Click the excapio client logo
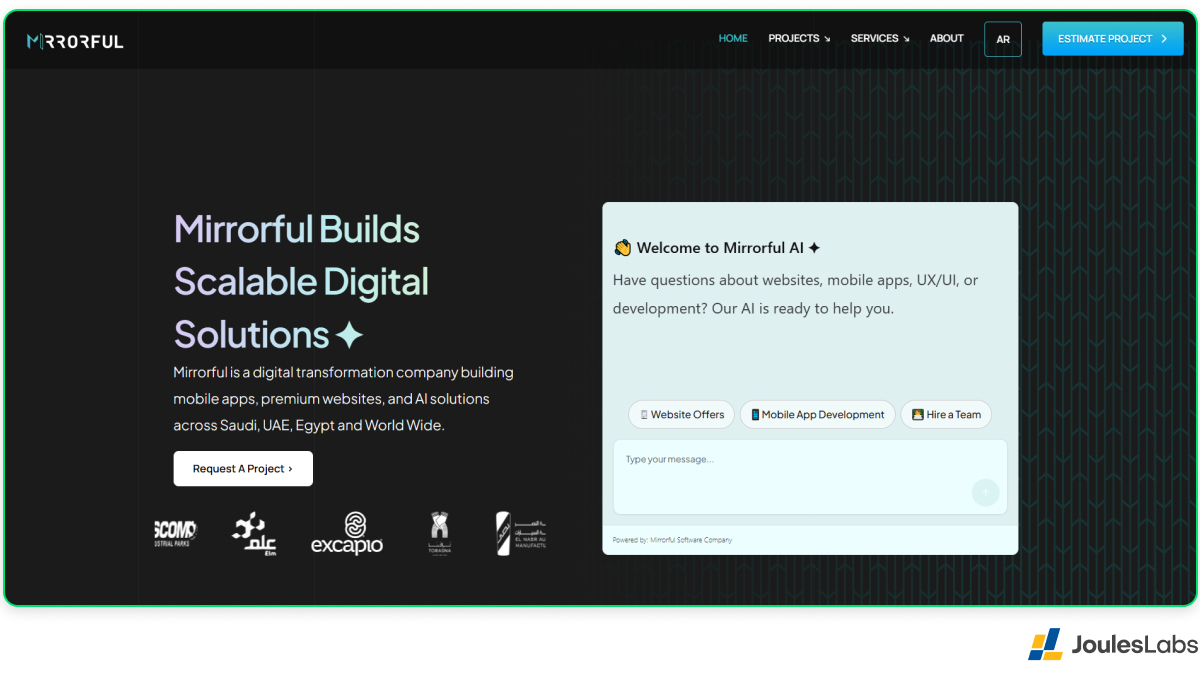Image resolution: width=1200 pixels, height=690 pixels. click(x=347, y=534)
